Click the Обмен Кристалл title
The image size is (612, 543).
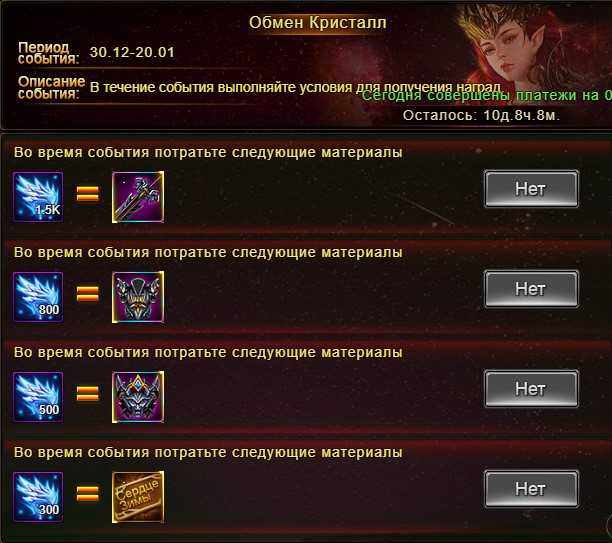point(318,23)
